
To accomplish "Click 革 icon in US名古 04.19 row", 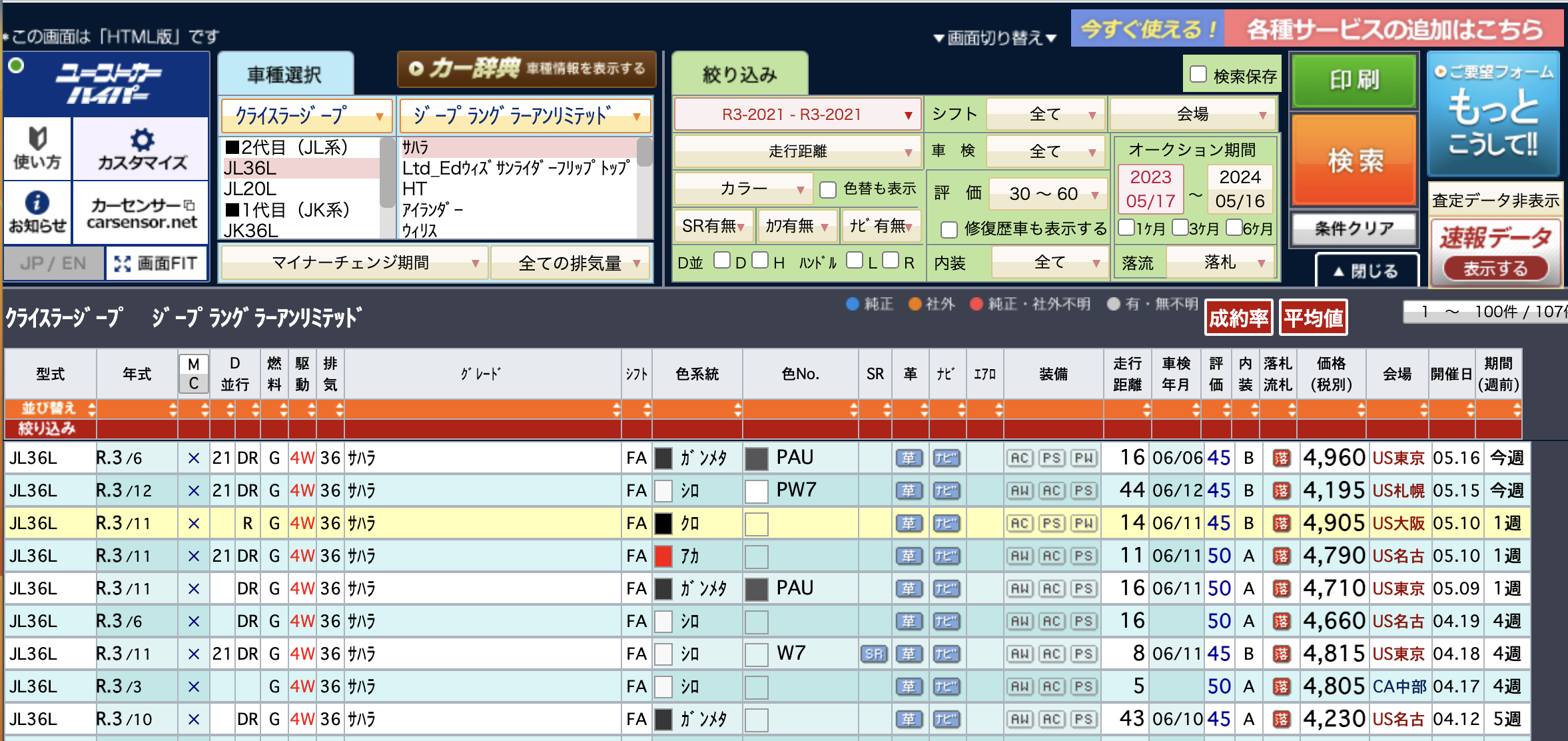I will click(x=909, y=621).
